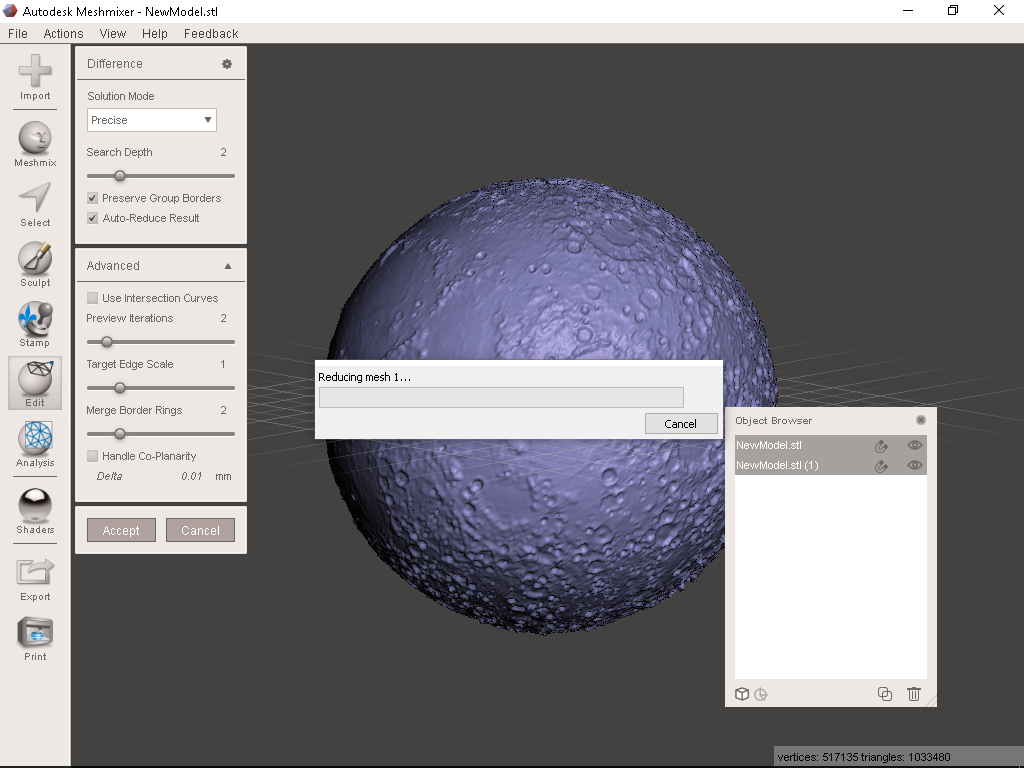Screen dimensions: 1024x768
Task: Open the Print tool
Action: (35, 639)
